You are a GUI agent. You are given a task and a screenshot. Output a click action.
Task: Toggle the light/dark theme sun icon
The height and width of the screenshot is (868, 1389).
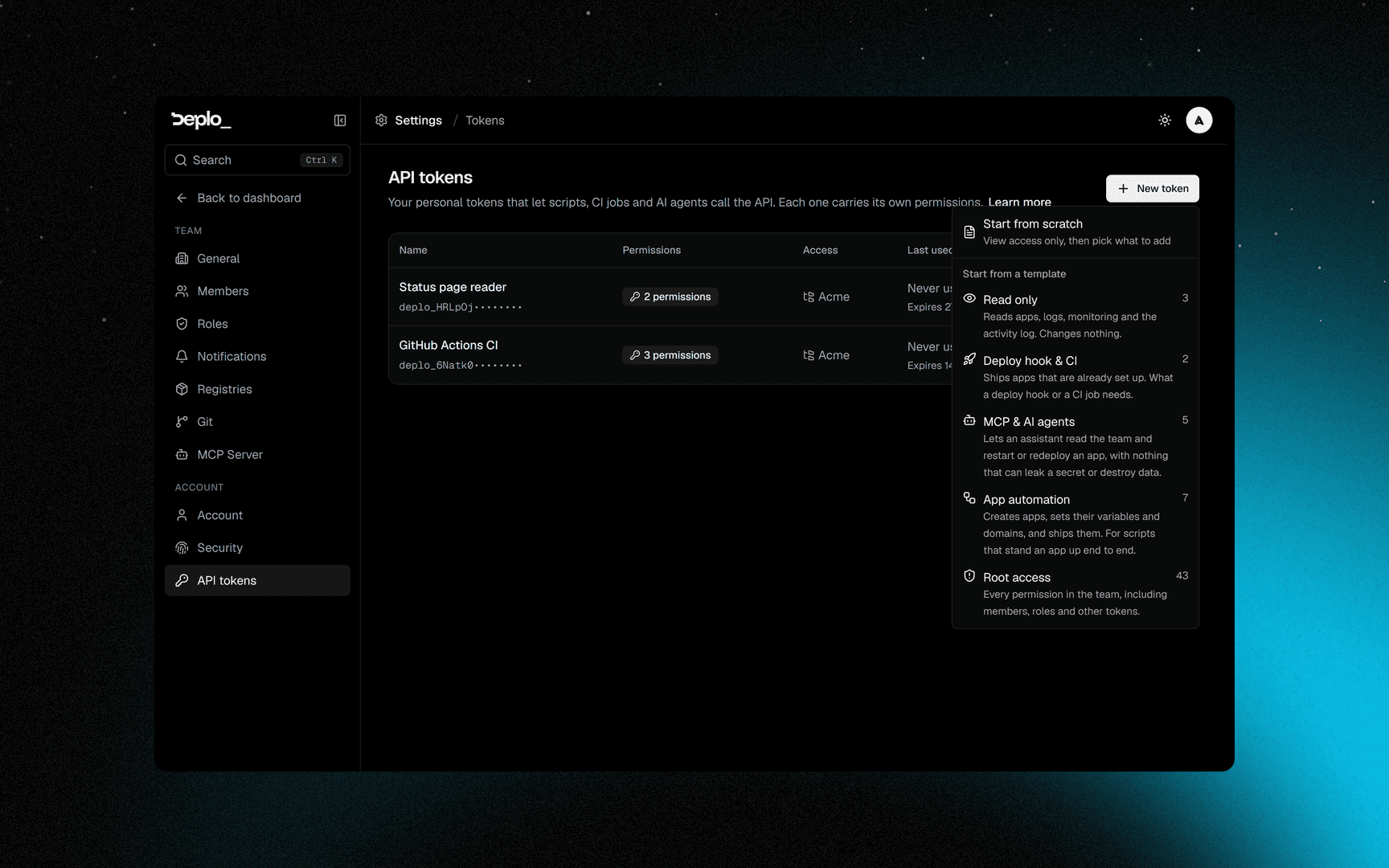pos(1165,121)
